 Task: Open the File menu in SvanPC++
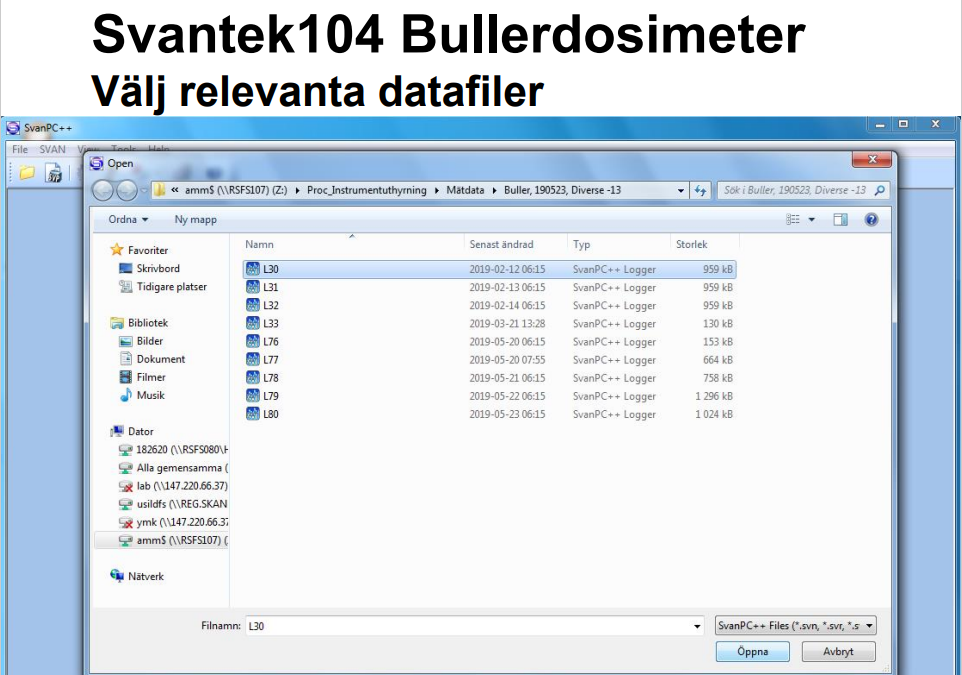20,149
